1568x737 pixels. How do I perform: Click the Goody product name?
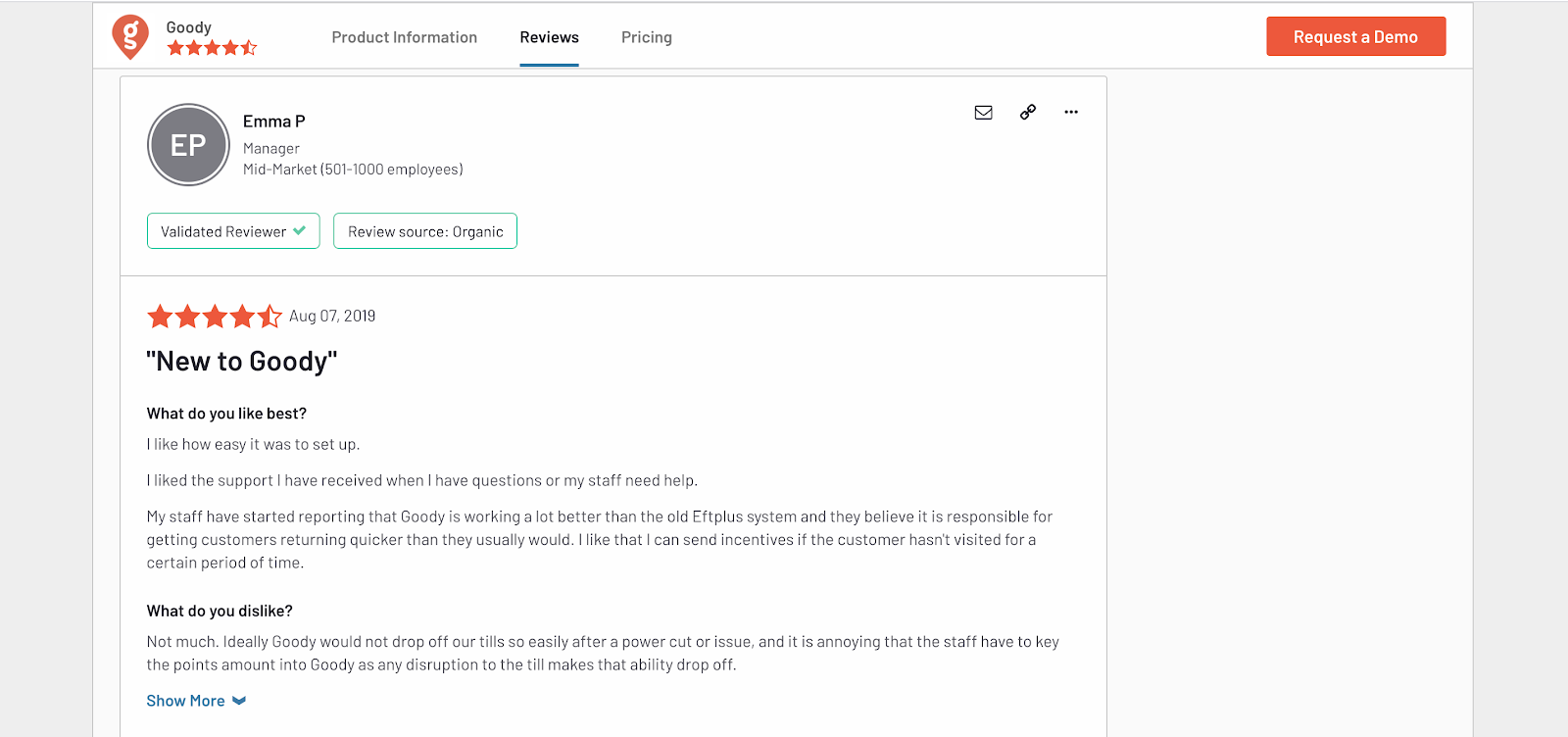coord(189,27)
